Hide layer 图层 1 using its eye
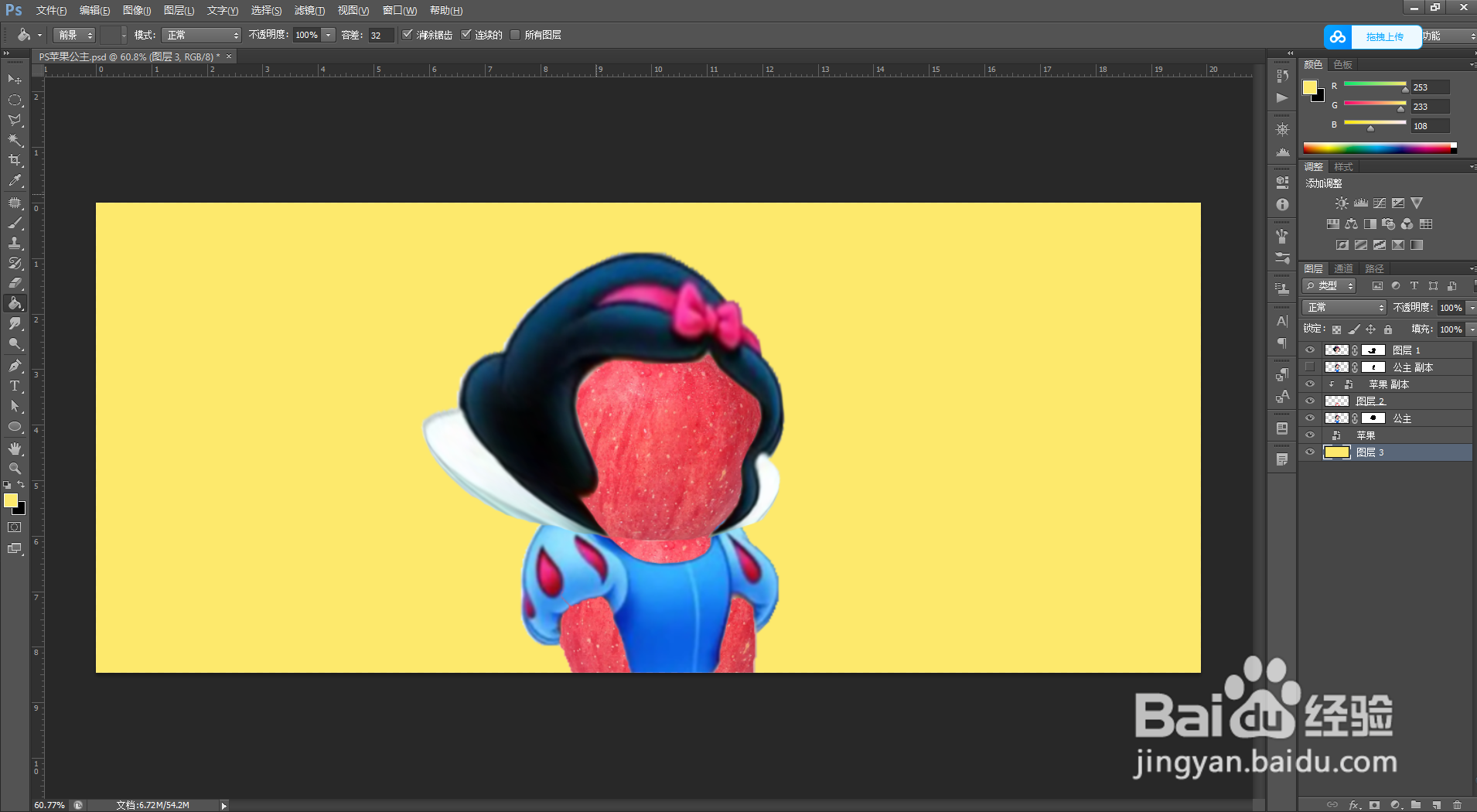Image resolution: width=1477 pixels, height=812 pixels. (x=1310, y=350)
